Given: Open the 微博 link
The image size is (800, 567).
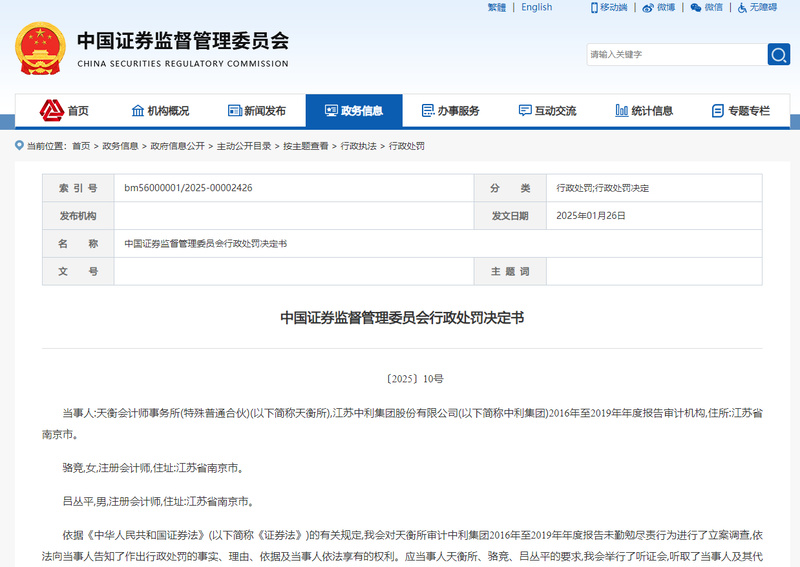Looking at the screenshot, I should pos(666,7).
